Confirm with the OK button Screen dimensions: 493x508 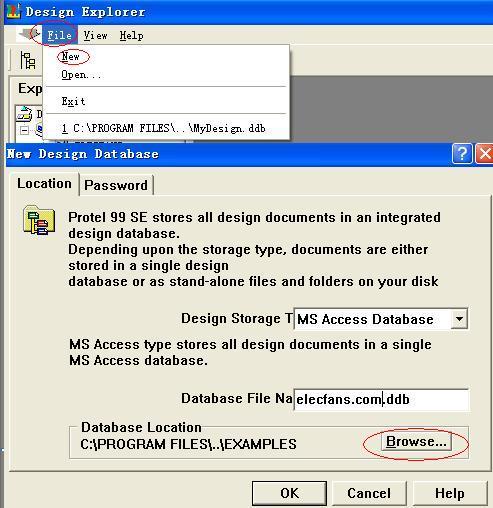coord(289,493)
